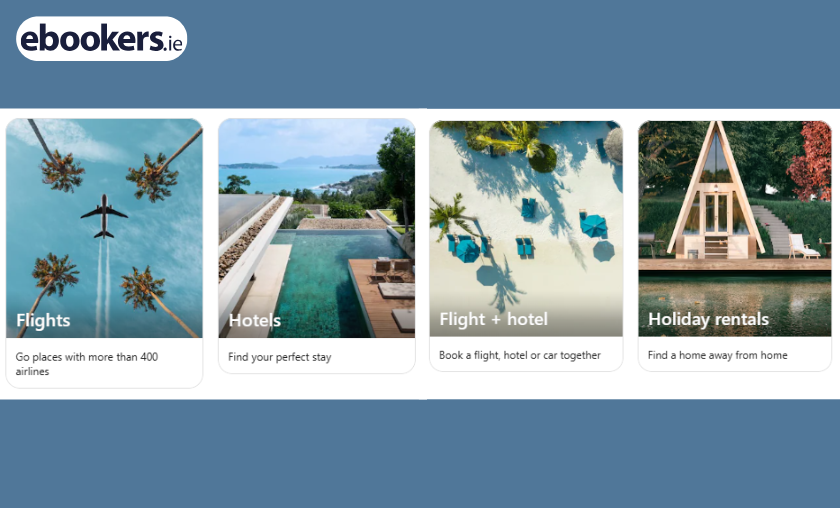Select the Flight + hotel card heading
840x508 pixels.
coord(493,319)
